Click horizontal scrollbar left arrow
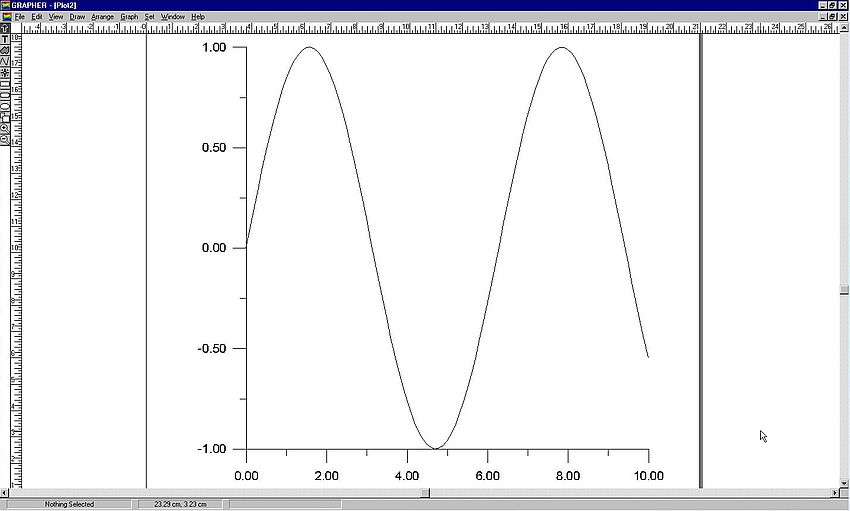850x511 pixels. click(4, 493)
